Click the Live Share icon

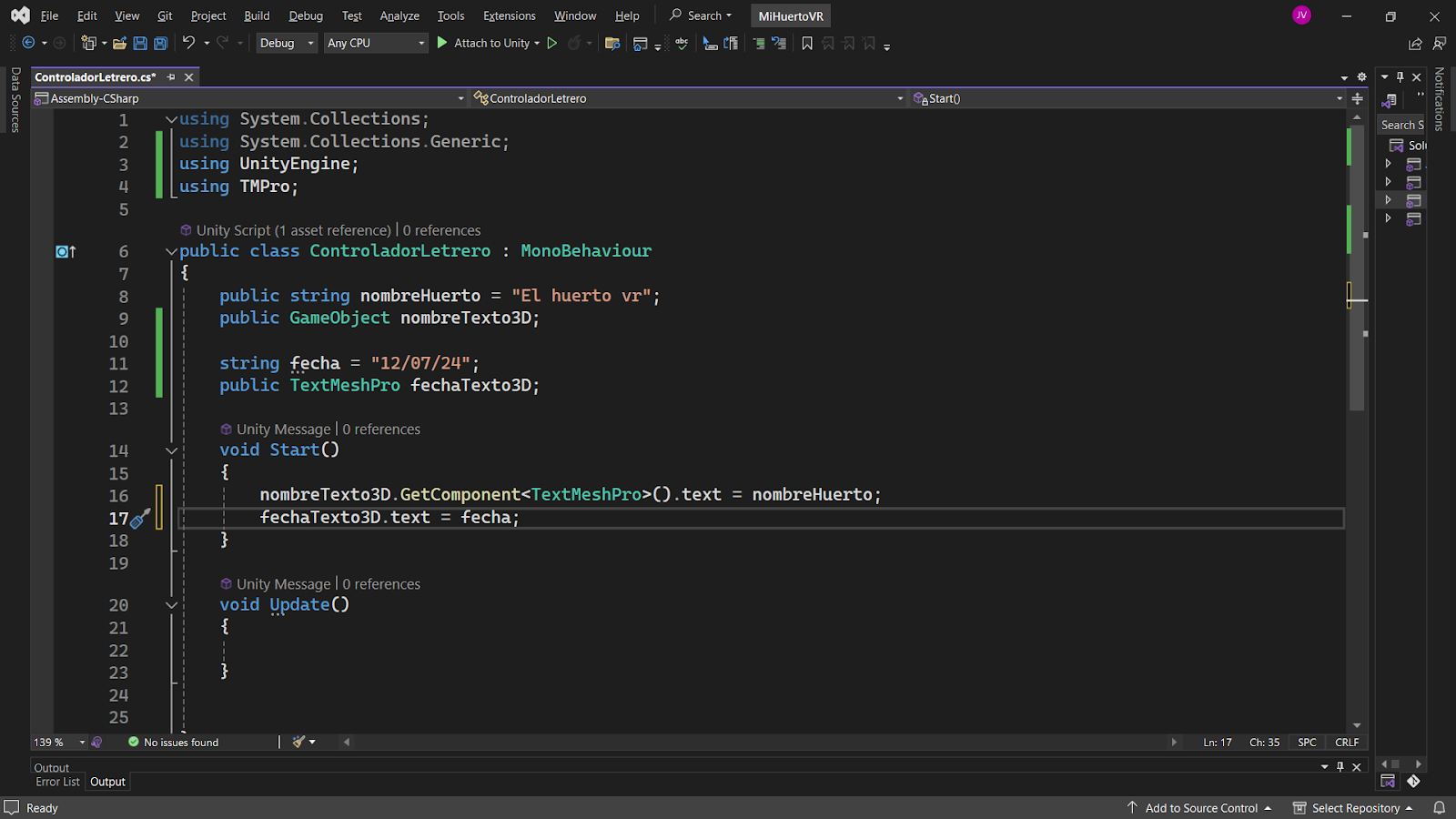[1415, 43]
